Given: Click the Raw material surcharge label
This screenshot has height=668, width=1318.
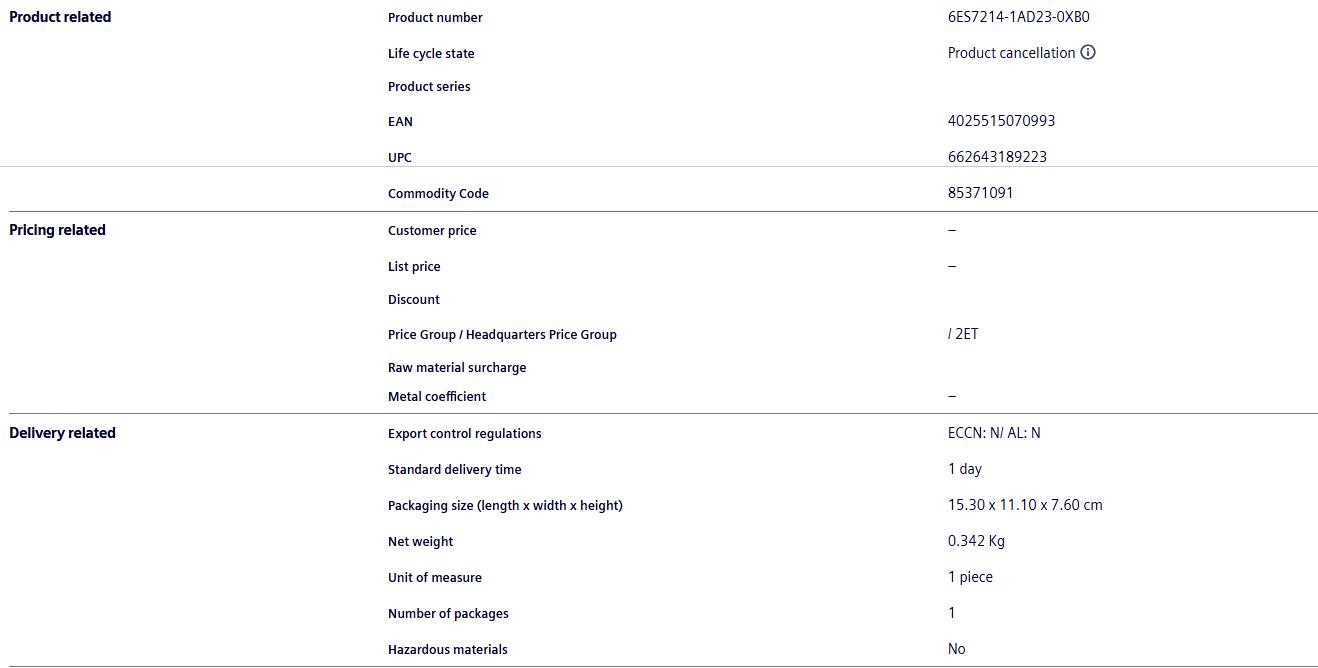Looking at the screenshot, I should (x=457, y=368).
